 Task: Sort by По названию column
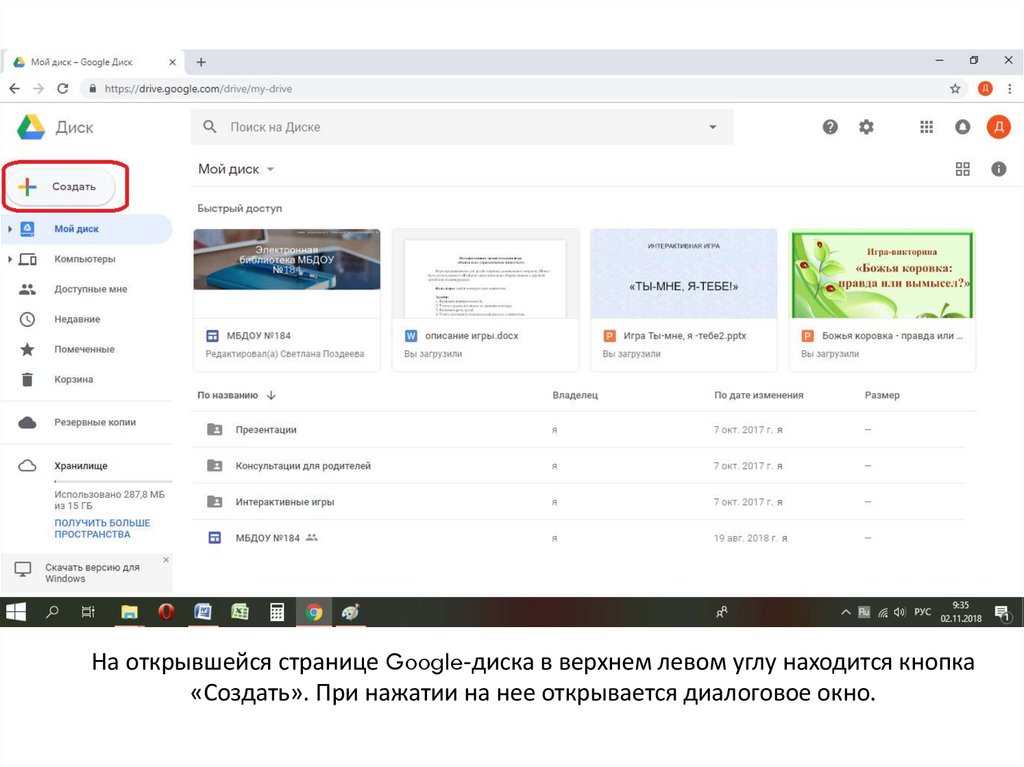pyautogui.click(x=227, y=395)
